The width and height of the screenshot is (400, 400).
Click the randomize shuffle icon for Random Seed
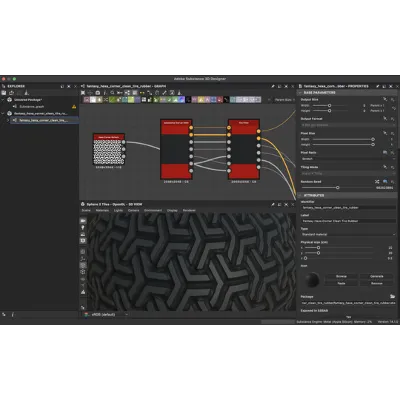pyautogui.click(x=377, y=182)
